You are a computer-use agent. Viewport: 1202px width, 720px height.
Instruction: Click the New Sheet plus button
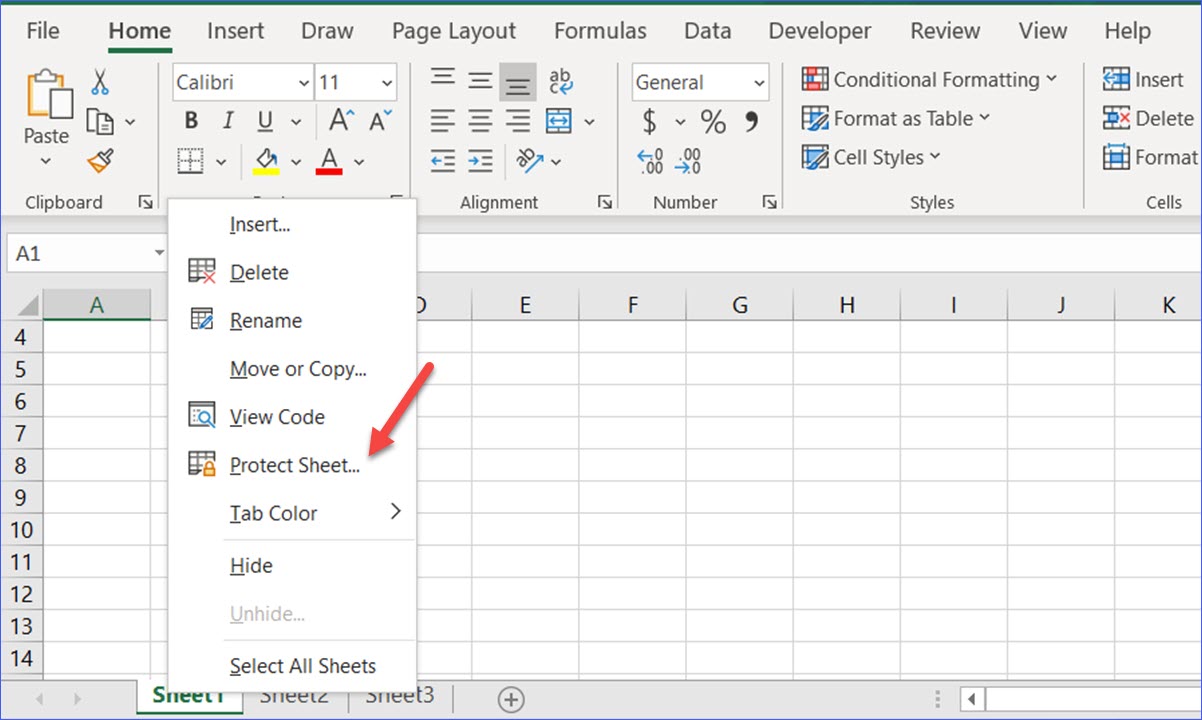pyautogui.click(x=510, y=699)
